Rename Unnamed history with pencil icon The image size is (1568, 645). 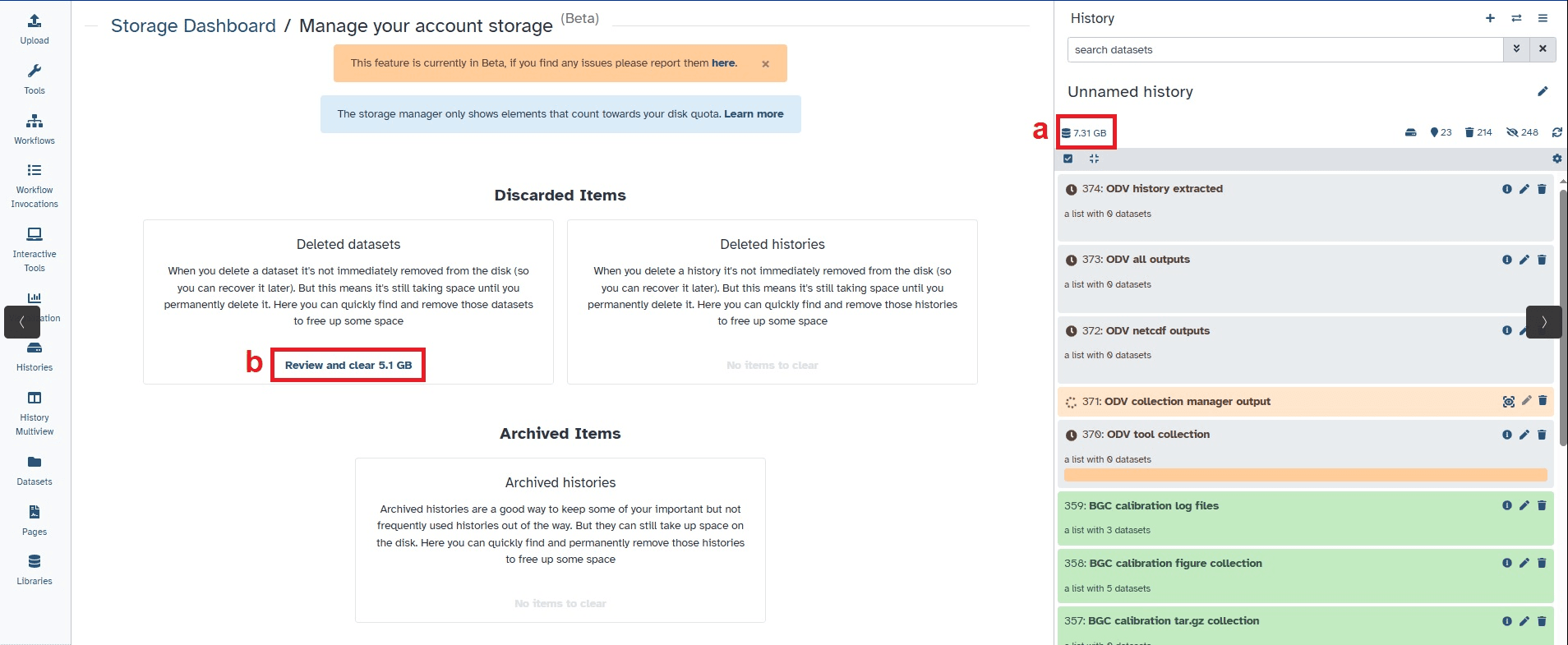tap(1543, 91)
